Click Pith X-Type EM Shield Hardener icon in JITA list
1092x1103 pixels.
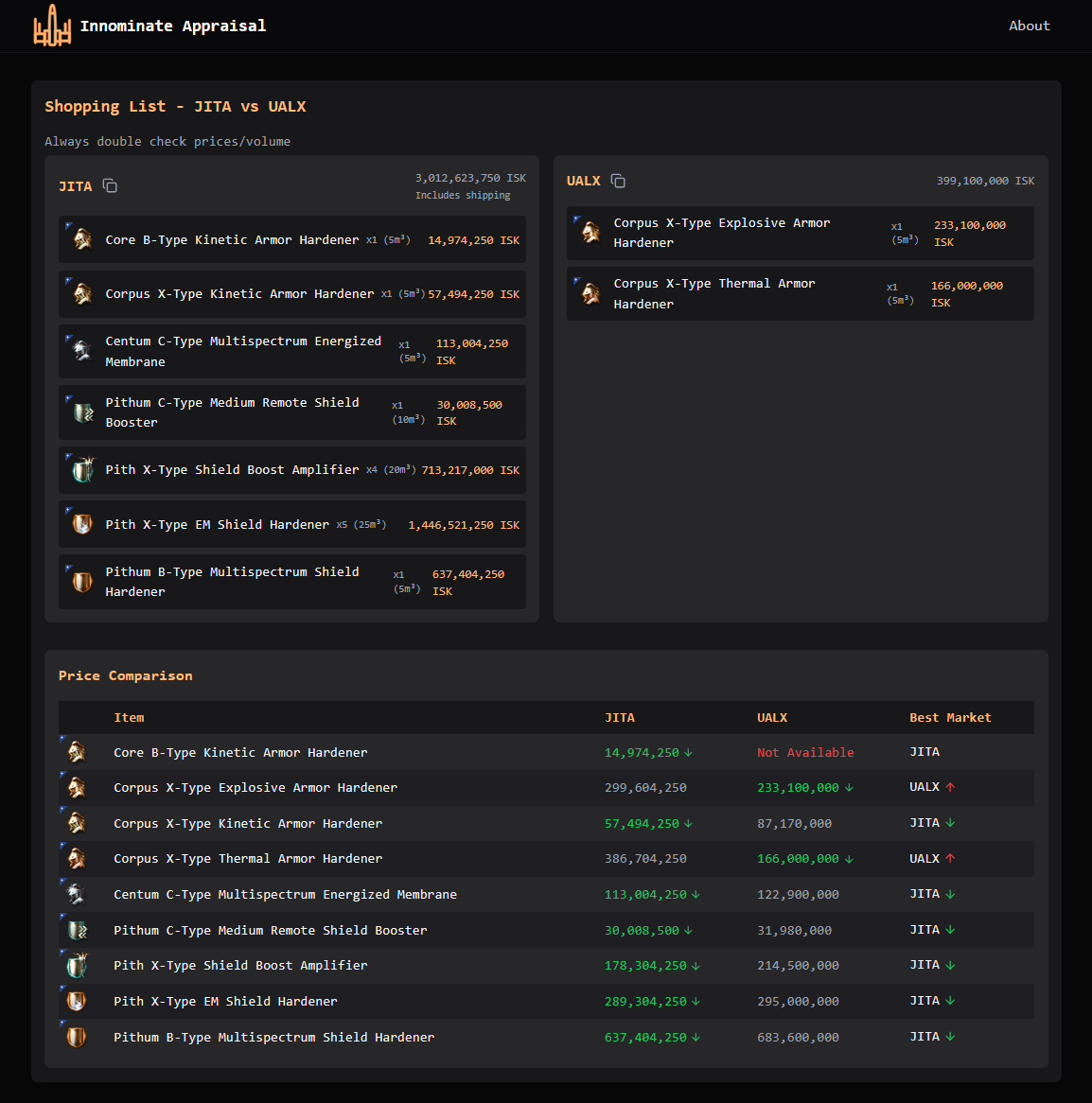click(82, 524)
